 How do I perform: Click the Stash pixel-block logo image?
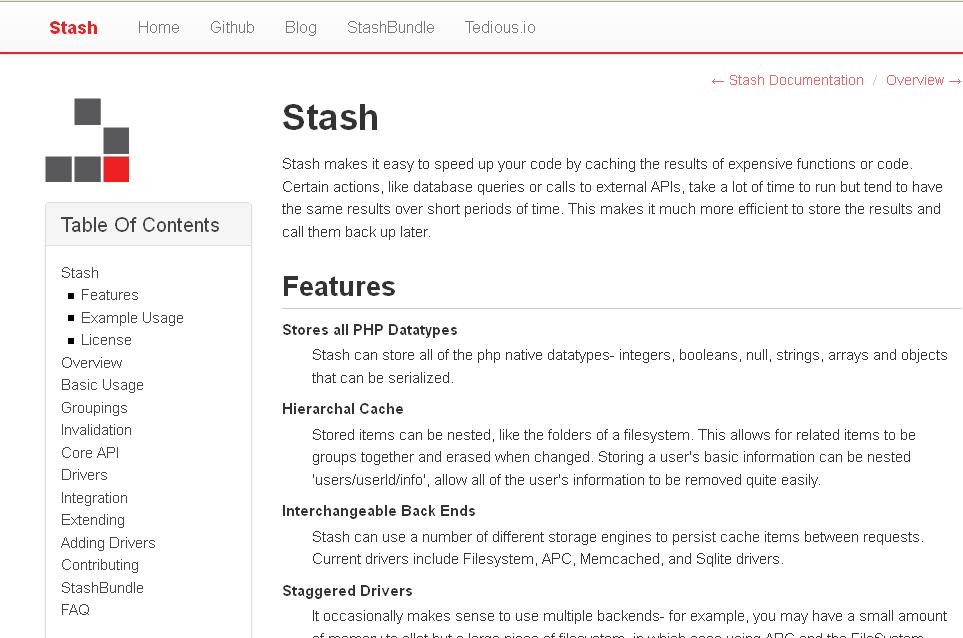[87, 140]
